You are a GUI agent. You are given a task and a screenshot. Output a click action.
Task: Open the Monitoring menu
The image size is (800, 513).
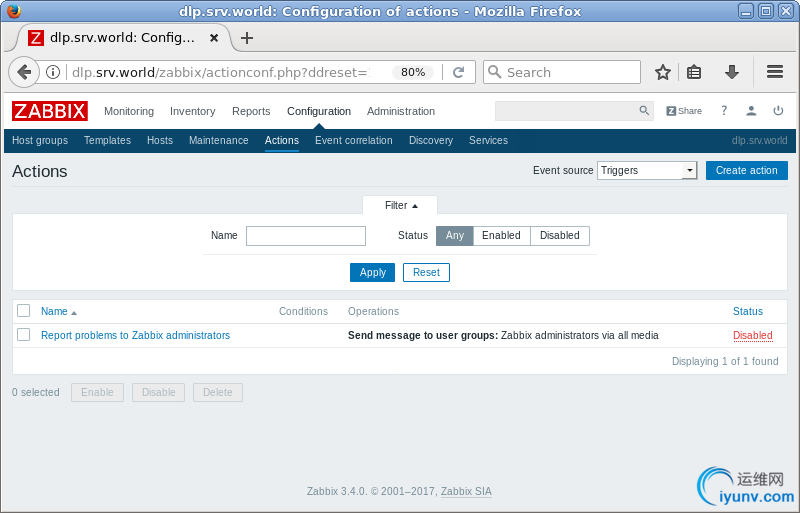click(129, 111)
